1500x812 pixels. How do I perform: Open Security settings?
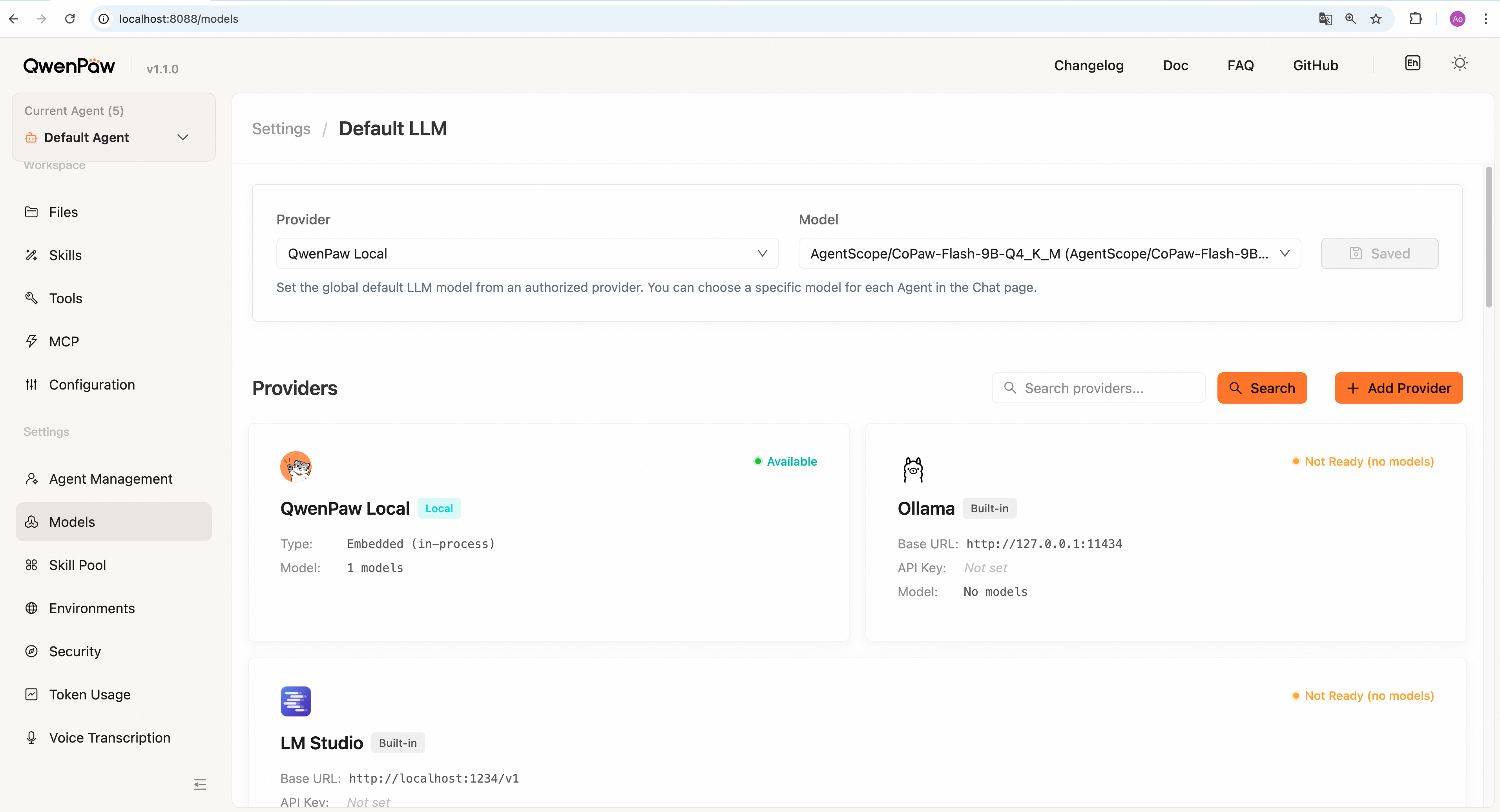(x=113, y=651)
